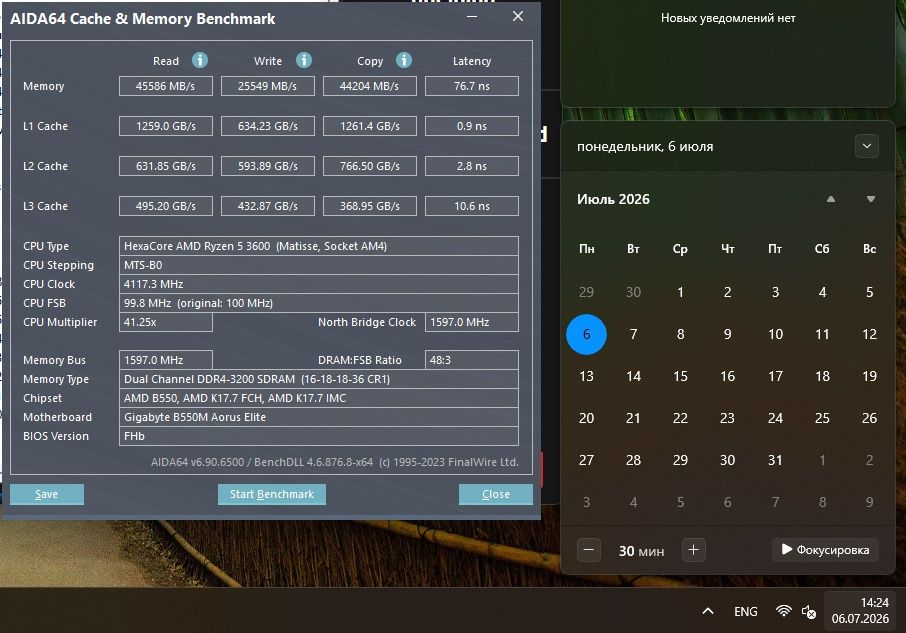Click Memory Type Dual Channel DDR4-3200 field
The image size is (906, 633).
coord(318,379)
